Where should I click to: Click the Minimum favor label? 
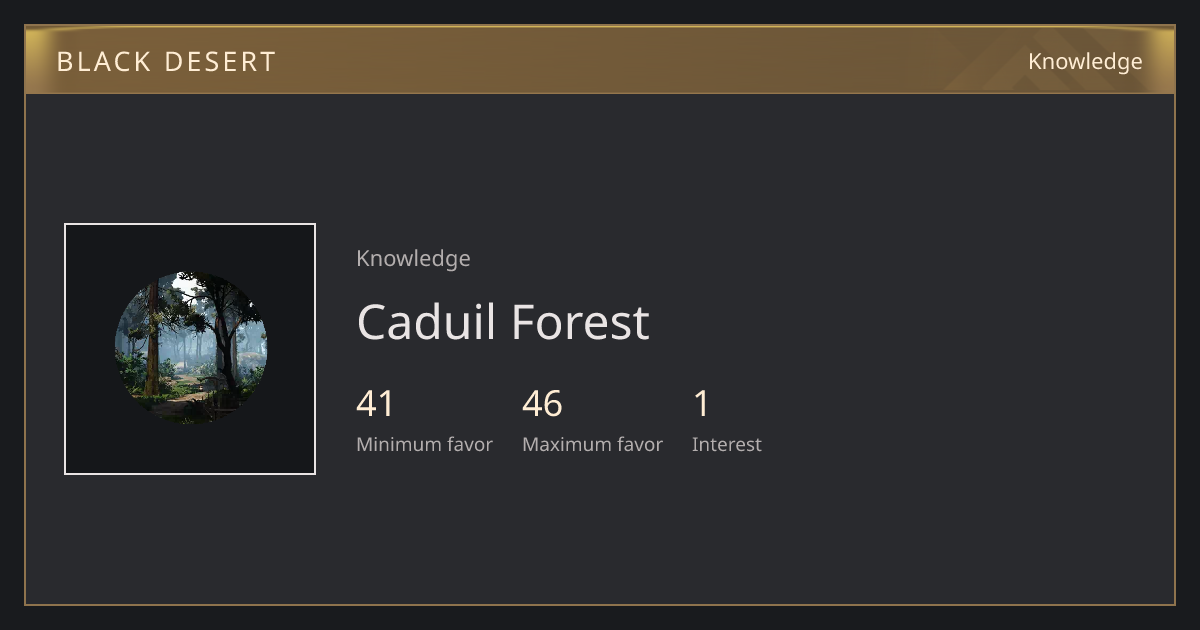(424, 444)
